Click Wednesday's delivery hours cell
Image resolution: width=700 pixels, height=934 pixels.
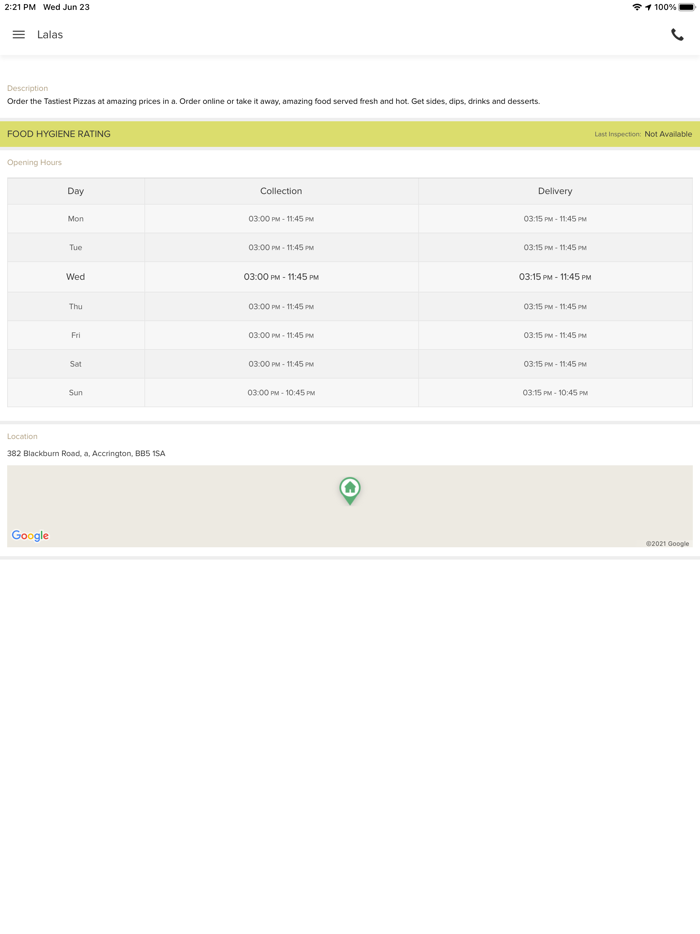[x=555, y=277]
